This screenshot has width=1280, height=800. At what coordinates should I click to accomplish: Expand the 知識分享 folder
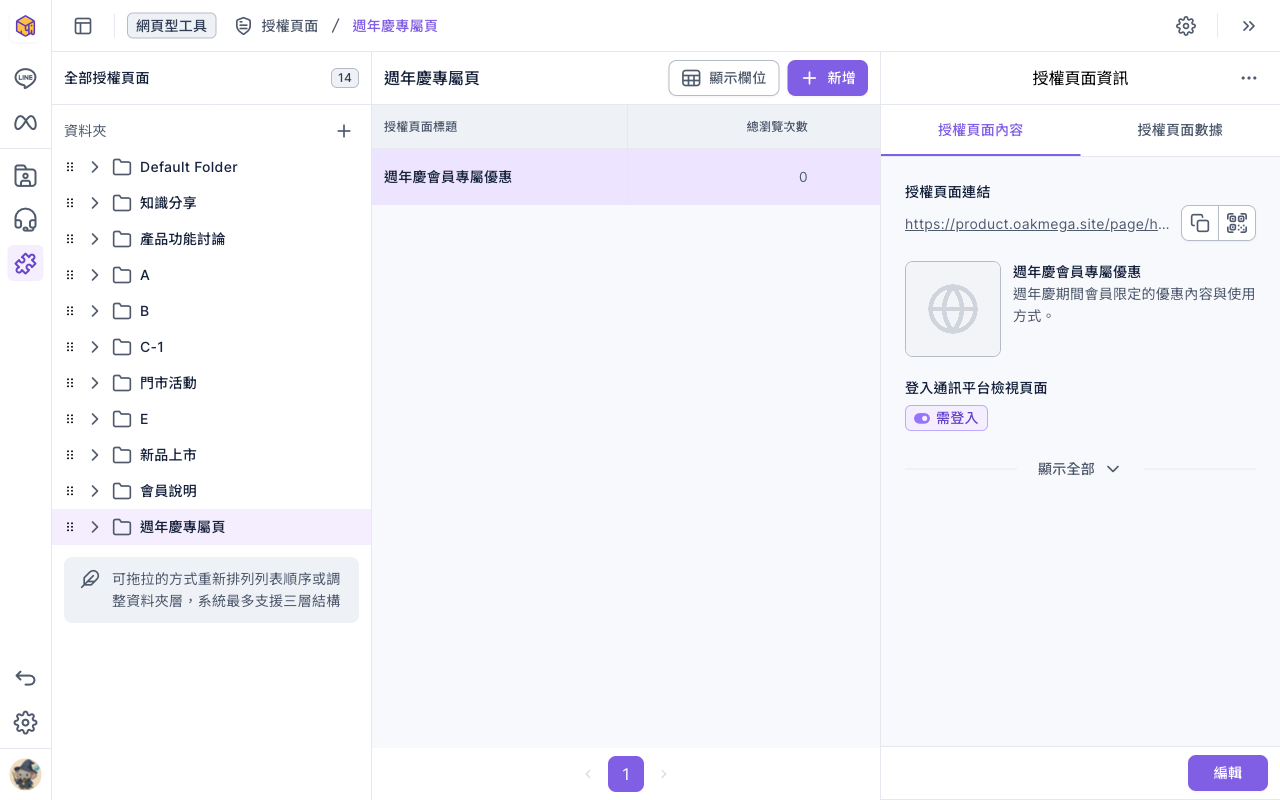(x=95, y=203)
